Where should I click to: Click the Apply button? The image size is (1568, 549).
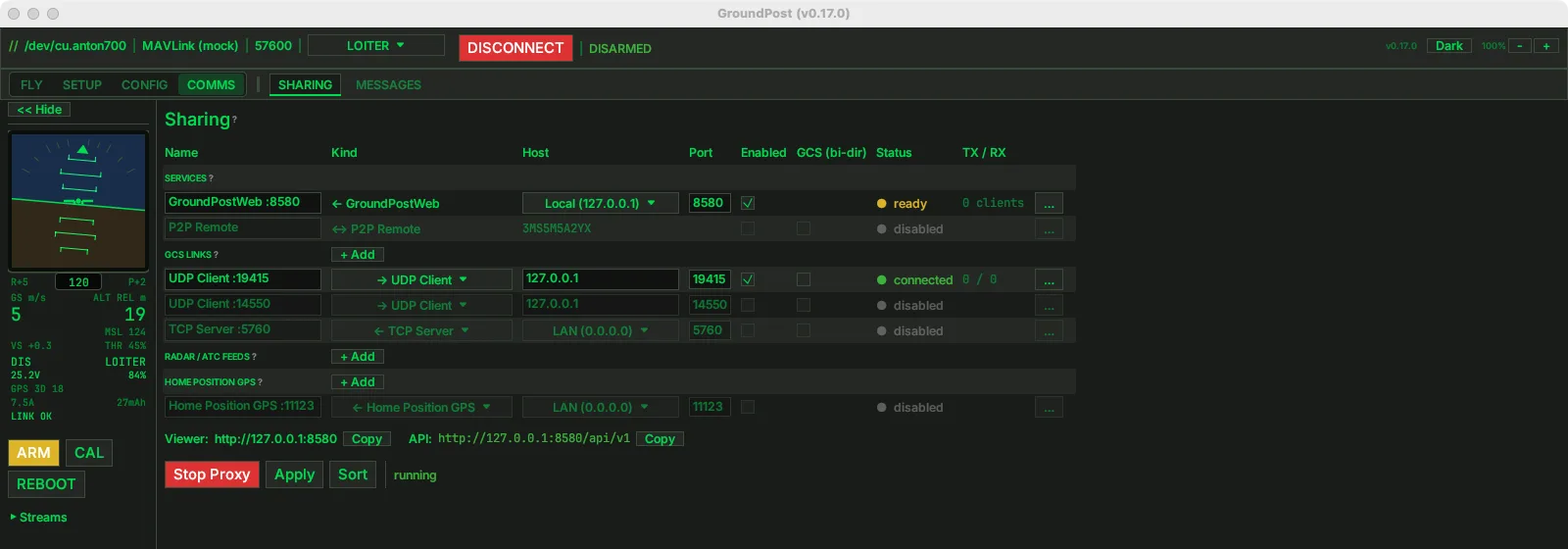pyautogui.click(x=294, y=474)
